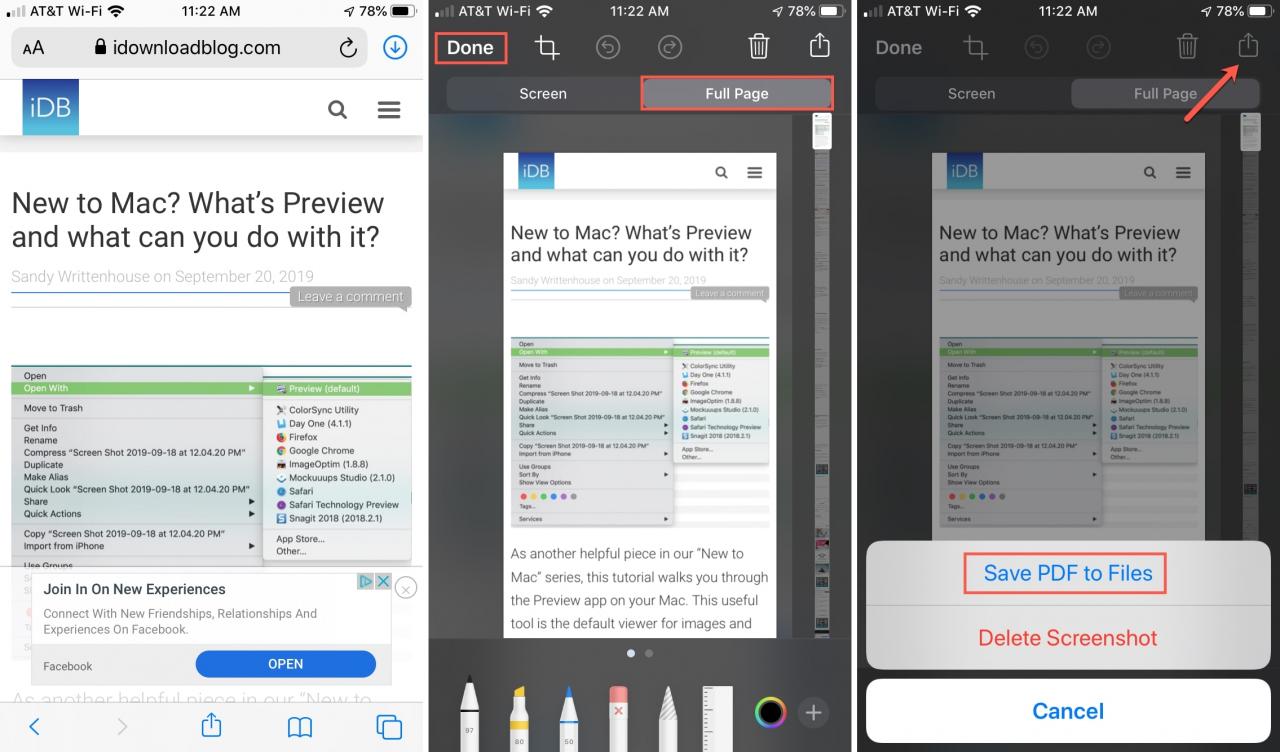1280x752 pixels.
Task: Select the crop tool in screenshot editor
Action: click(x=546, y=47)
